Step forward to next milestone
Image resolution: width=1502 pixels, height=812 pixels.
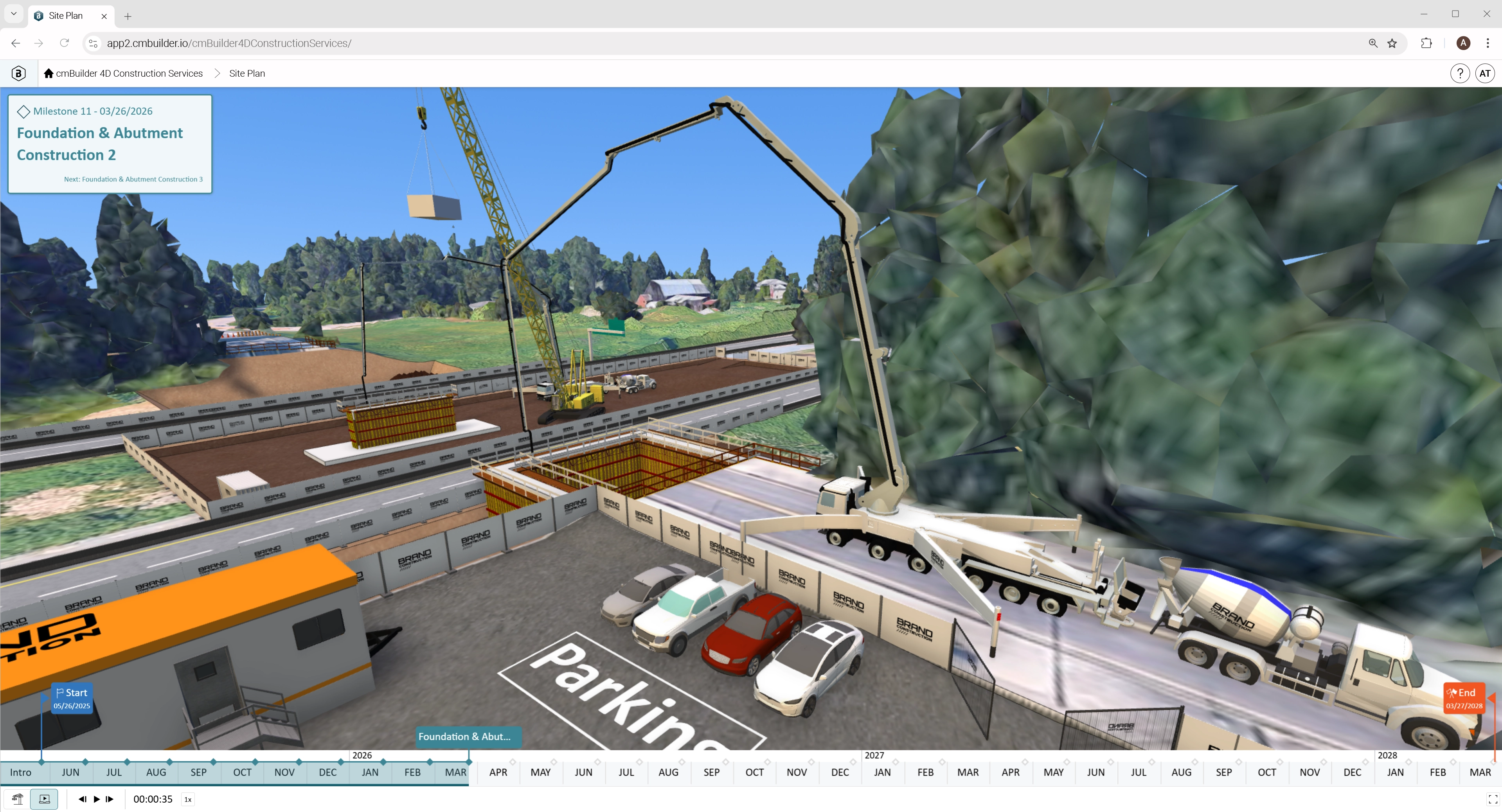110,799
